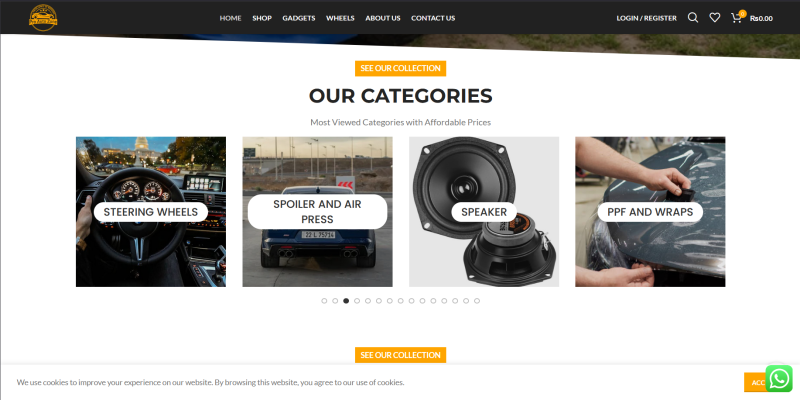Image resolution: width=800 pixels, height=400 pixels.
Task: Click the Home menu item
Action: coord(230,18)
